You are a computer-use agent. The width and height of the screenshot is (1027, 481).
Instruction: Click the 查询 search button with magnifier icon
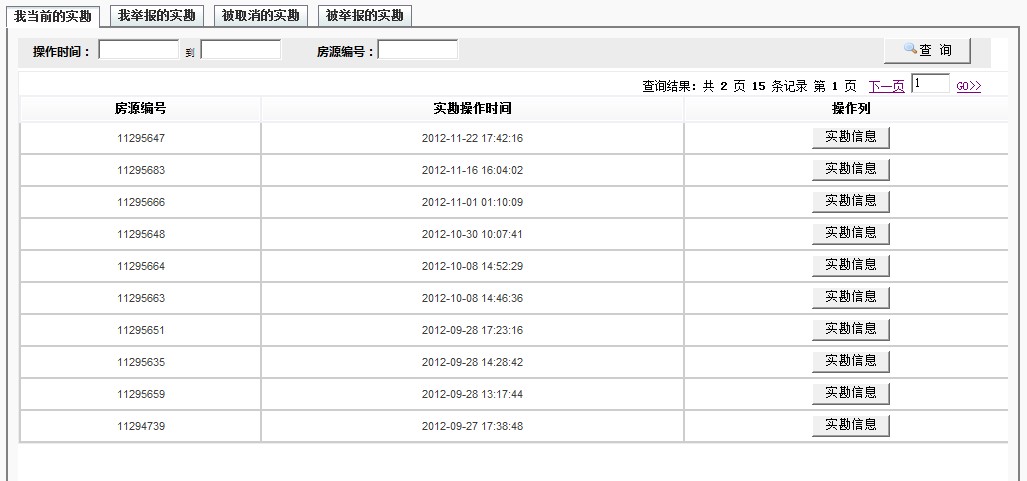point(927,50)
